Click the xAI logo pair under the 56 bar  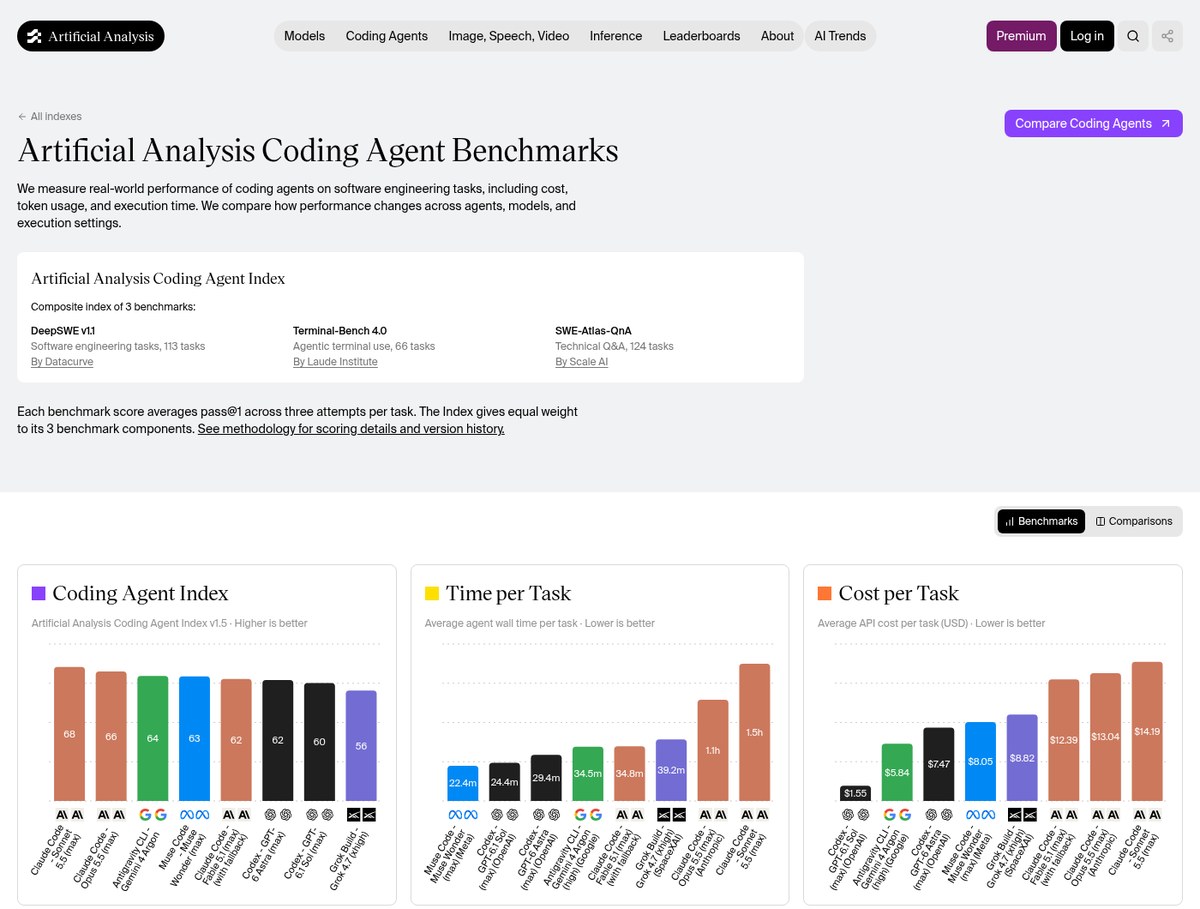coord(361,815)
